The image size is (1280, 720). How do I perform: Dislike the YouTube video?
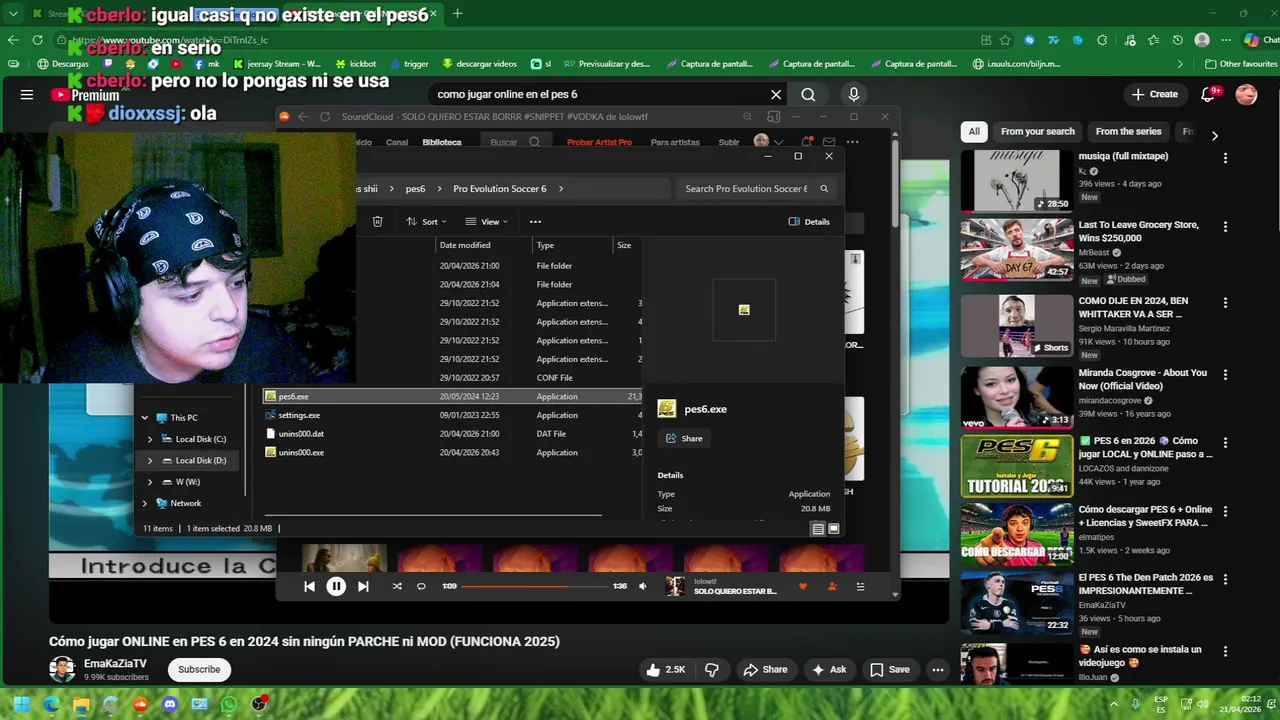point(712,670)
